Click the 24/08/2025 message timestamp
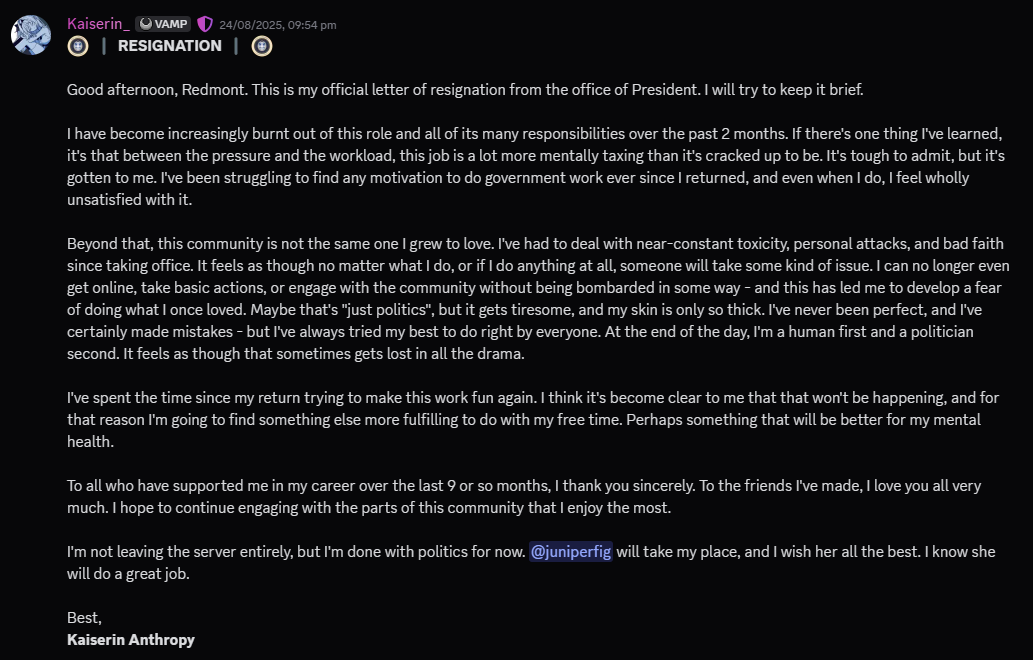Viewport: 1033px width, 660px height. tap(277, 25)
